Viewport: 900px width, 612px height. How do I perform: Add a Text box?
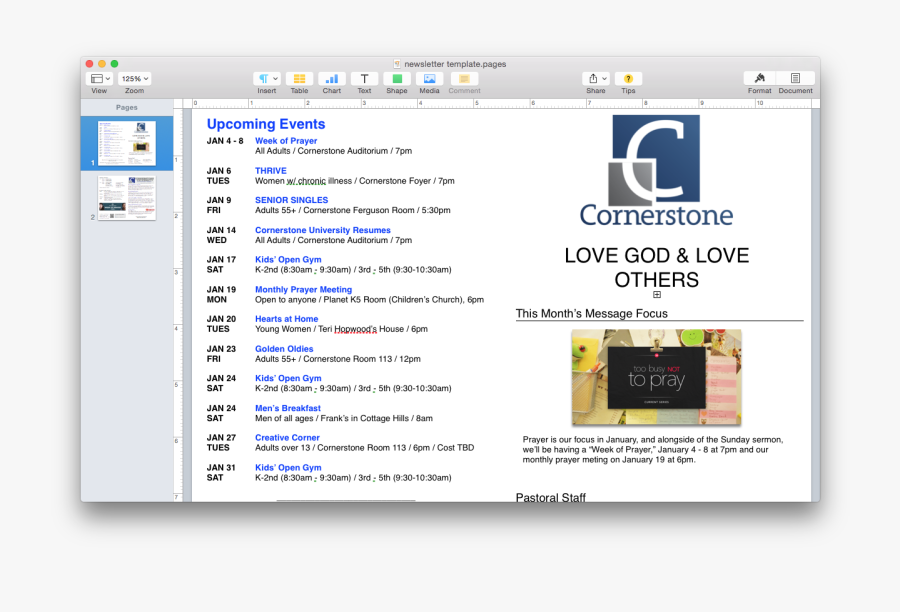(364, 79)
